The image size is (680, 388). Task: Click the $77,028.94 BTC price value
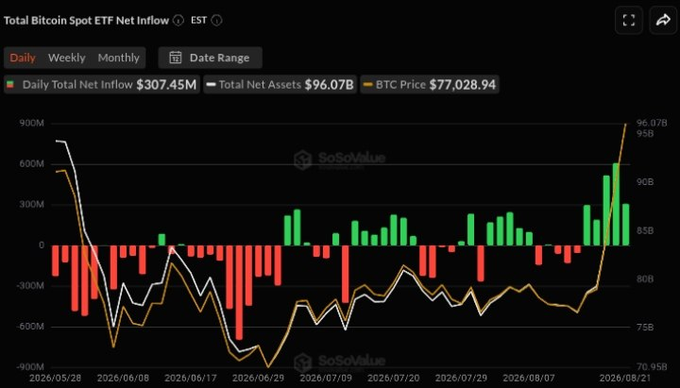[x=462, y=85]
